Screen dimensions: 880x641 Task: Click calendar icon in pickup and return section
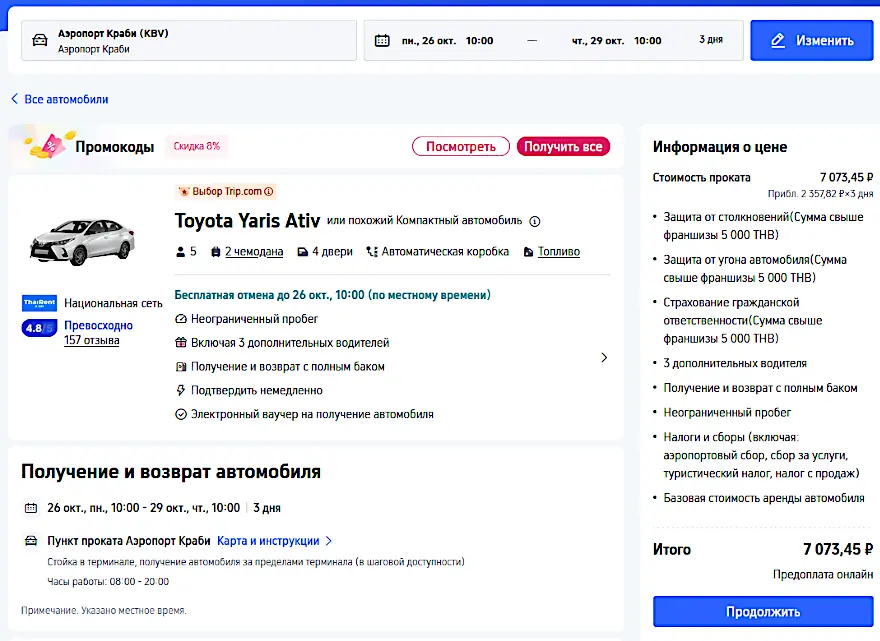coord(31,508)
